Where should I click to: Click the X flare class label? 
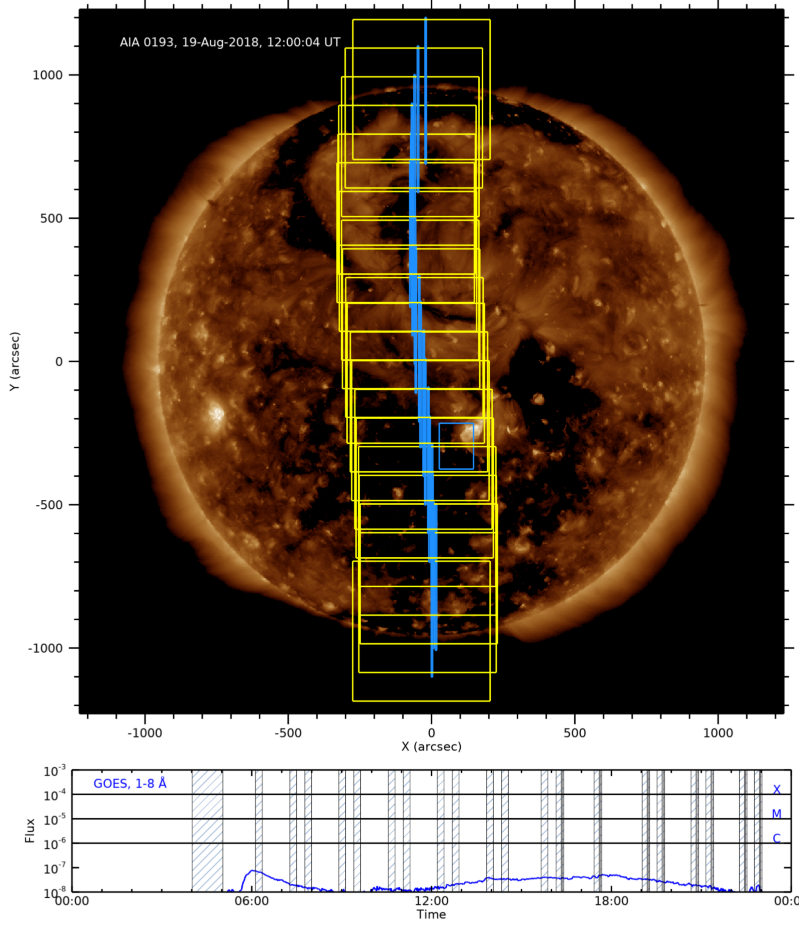776,789
